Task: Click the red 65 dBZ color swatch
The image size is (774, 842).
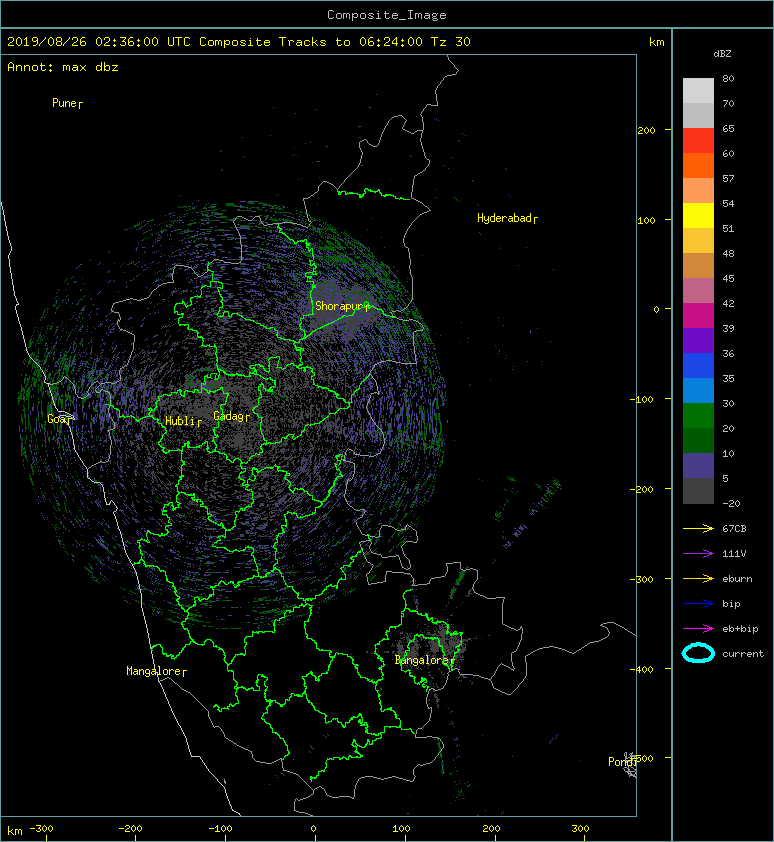Action: coord(698,141)
